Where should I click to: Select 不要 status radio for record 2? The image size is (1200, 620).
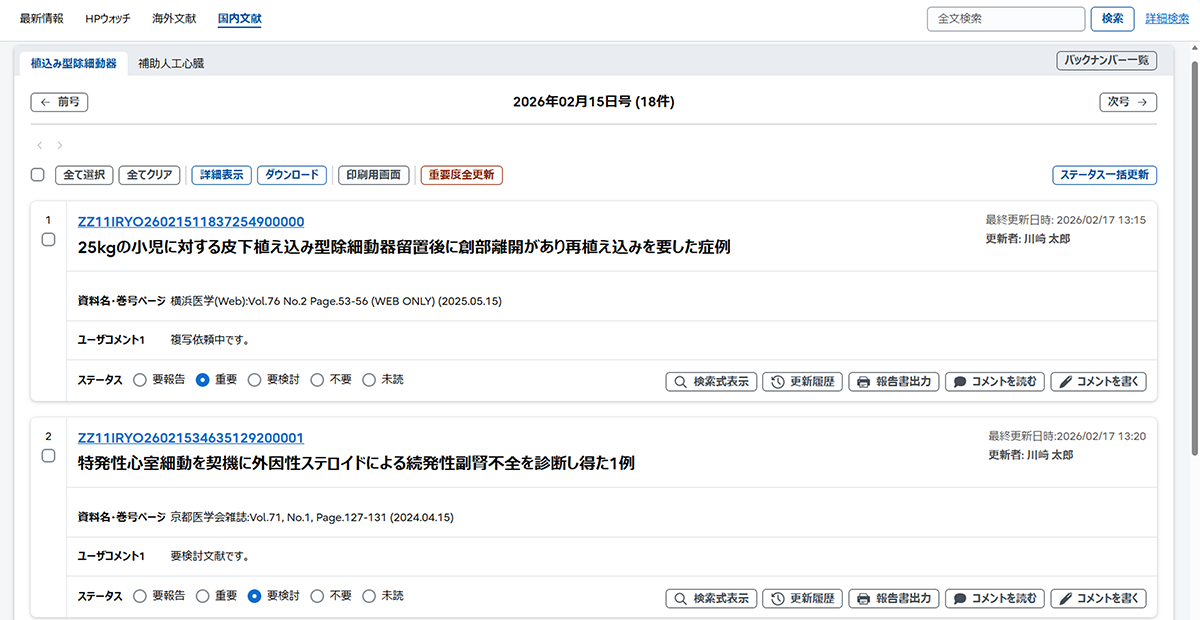318,596
